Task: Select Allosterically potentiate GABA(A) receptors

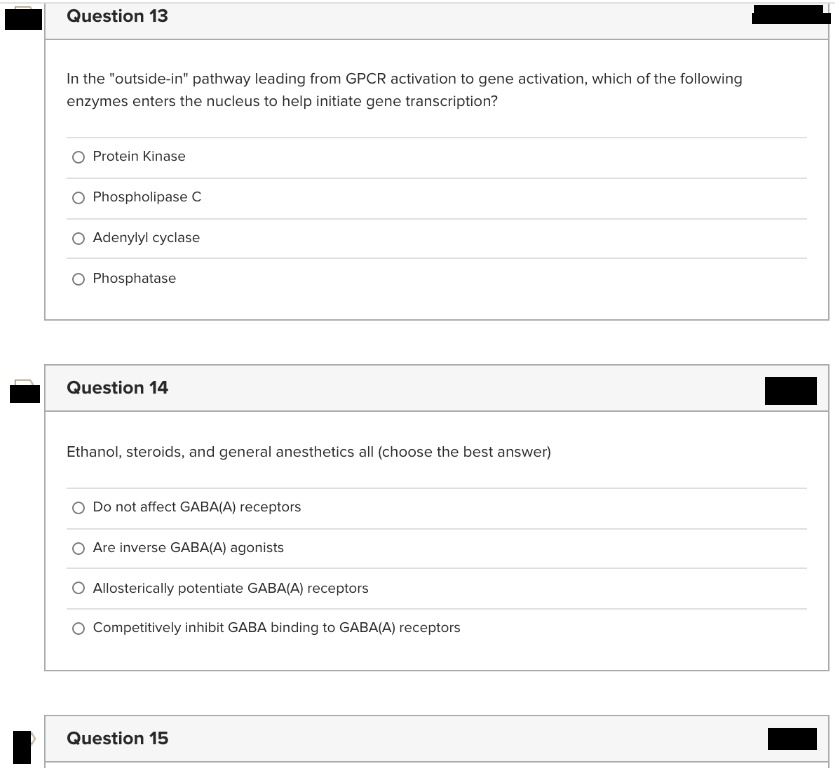Action: pos(78,588)
